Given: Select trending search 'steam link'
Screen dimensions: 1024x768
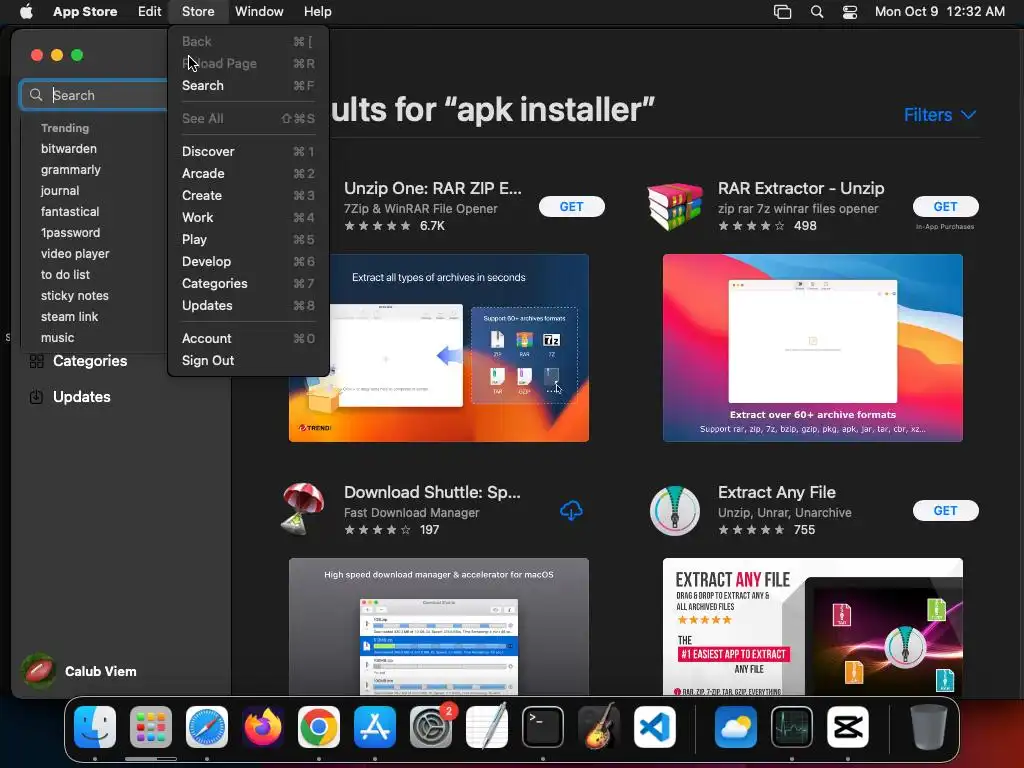Looking at the screenshot, I should (69, 317).
